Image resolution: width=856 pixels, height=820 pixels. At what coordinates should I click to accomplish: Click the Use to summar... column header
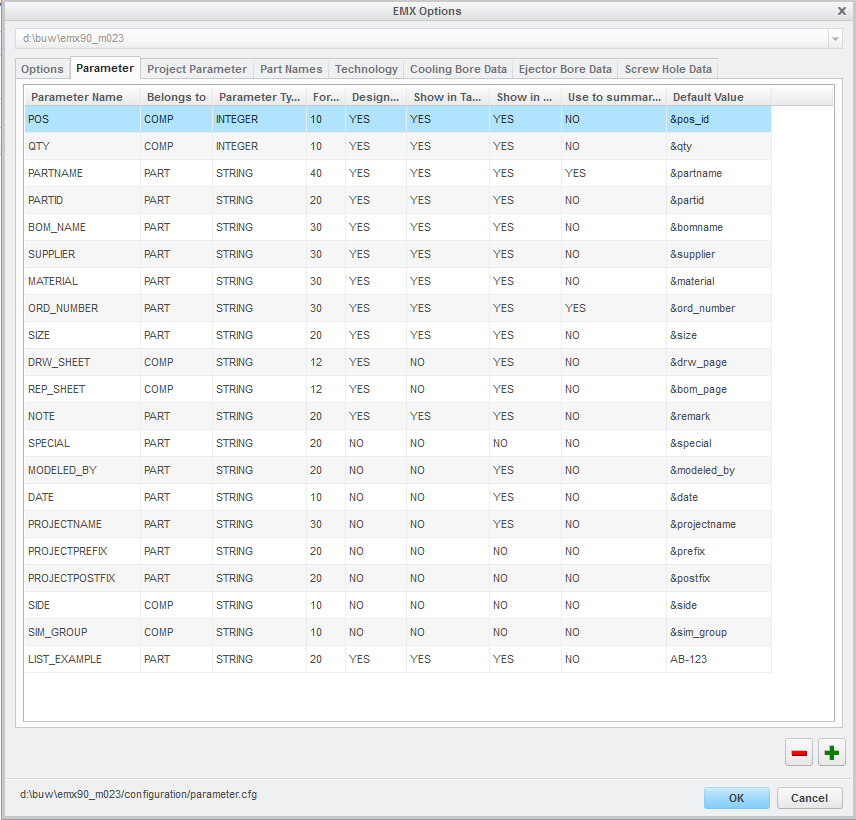click(x=614, y=97)
